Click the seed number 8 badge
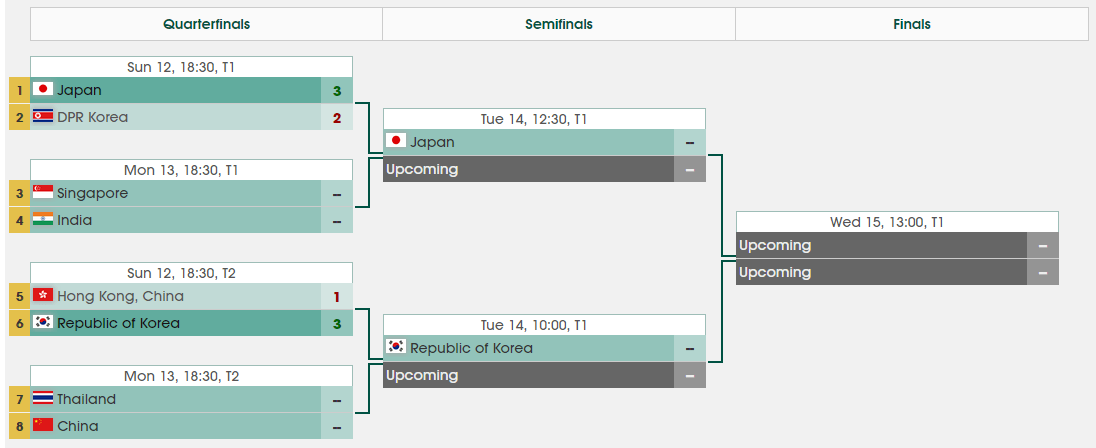 (18, 426)
